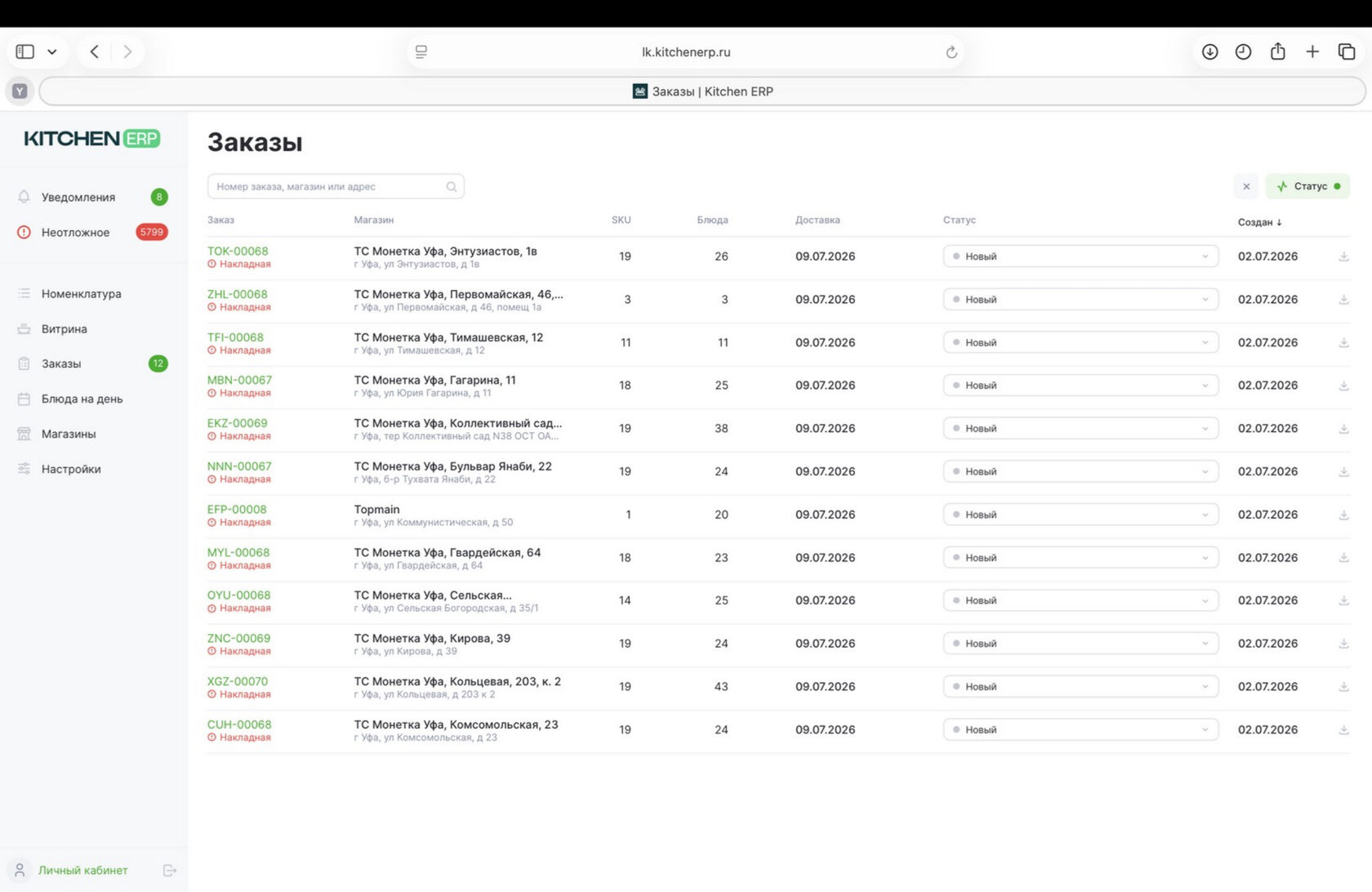1372x892 pixels.
Task: Open the Статус filter button
Action: (x=1307, y=186)
